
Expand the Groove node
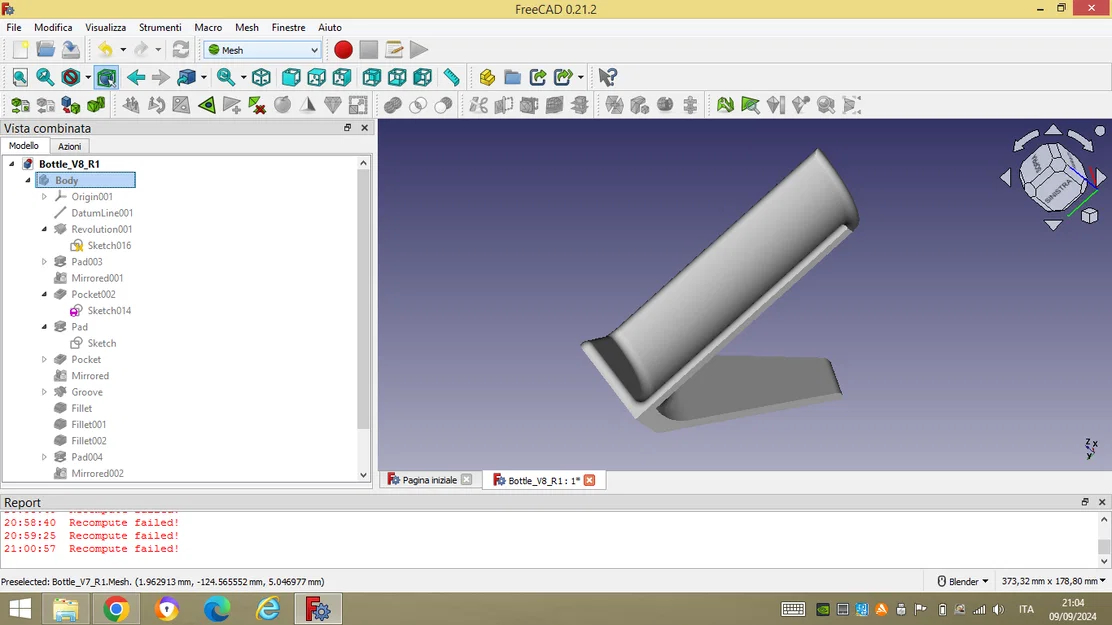click(x=44, y=392)
